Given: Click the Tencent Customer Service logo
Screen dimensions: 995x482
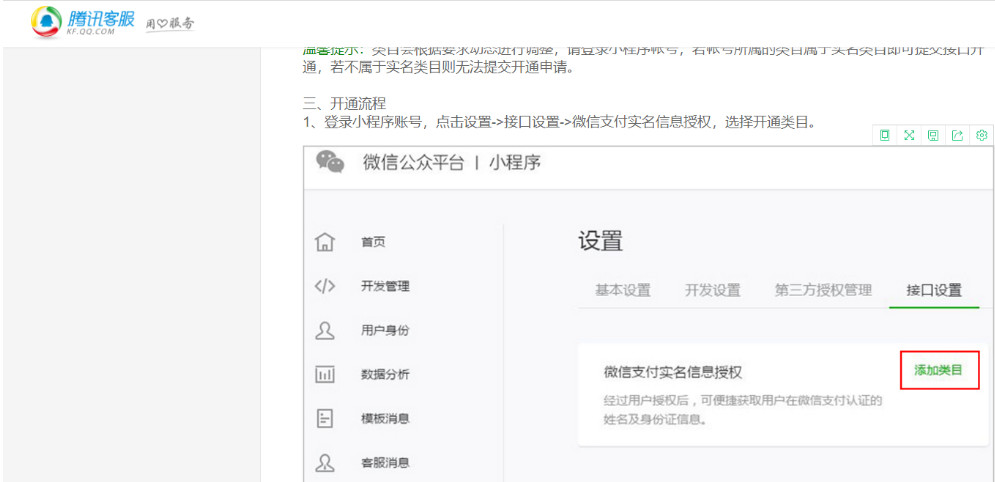Looking at the screenshot, I should point(83,22).
